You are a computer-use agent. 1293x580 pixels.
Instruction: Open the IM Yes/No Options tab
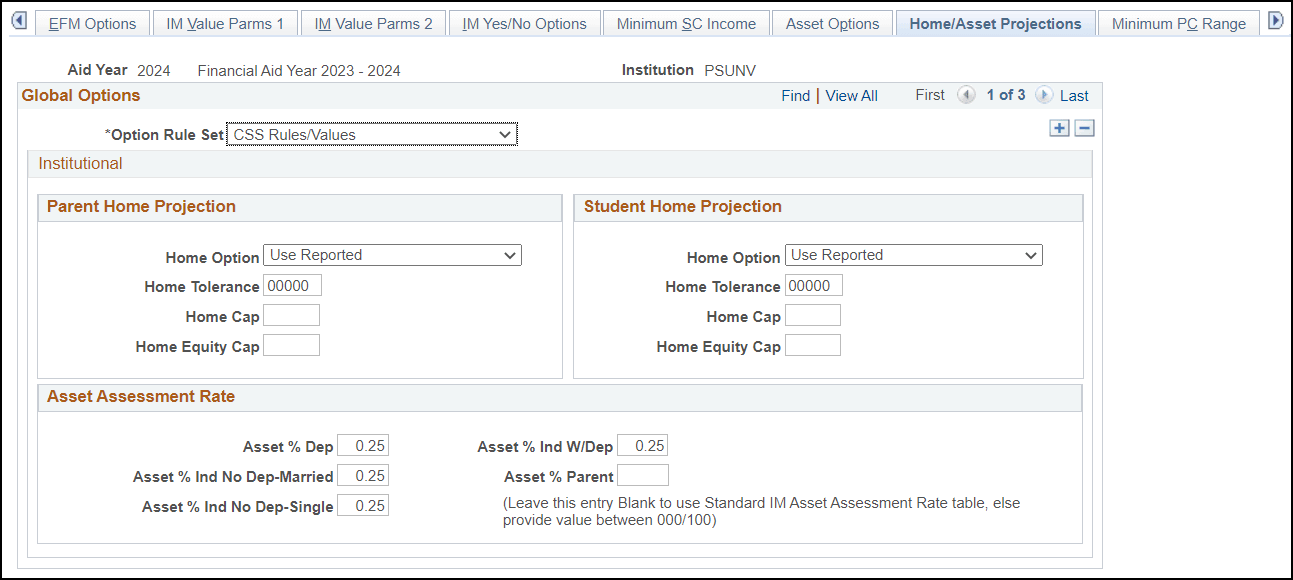click(x=525, y=22)
